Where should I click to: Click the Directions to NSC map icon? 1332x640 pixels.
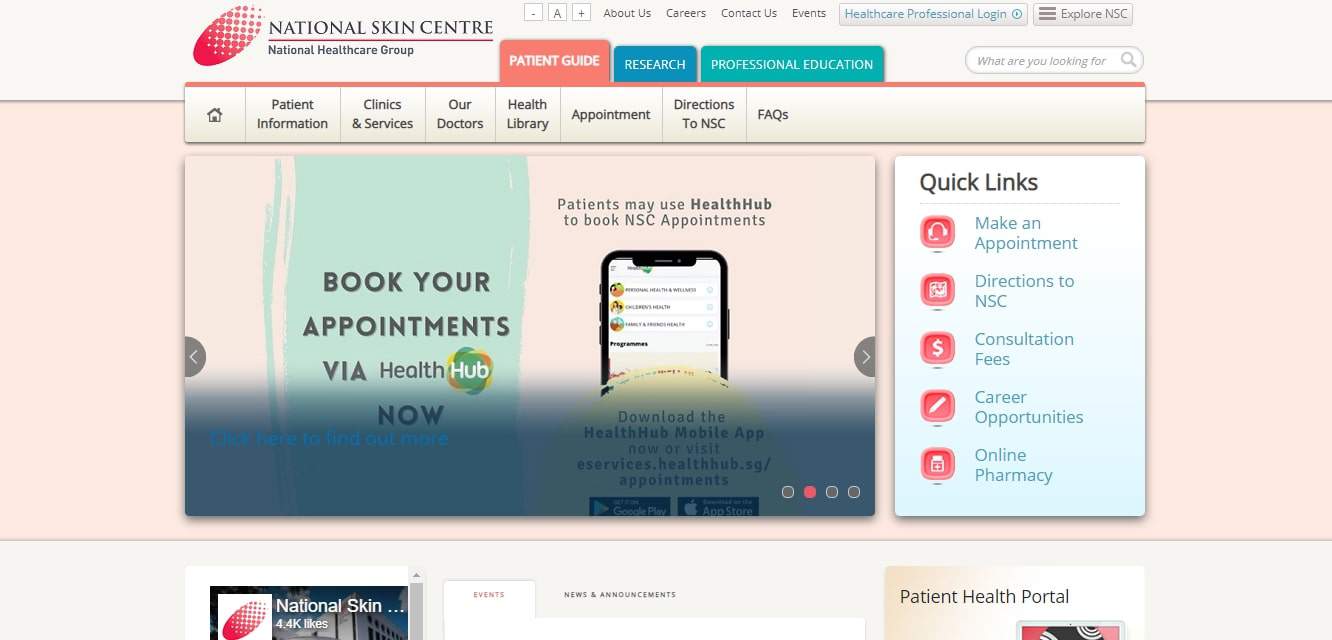(x=937, y=291)
